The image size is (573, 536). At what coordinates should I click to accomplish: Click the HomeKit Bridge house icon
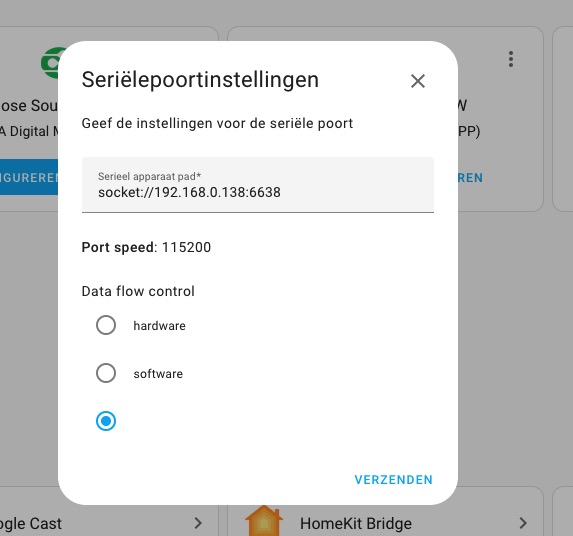coord(264,521)
